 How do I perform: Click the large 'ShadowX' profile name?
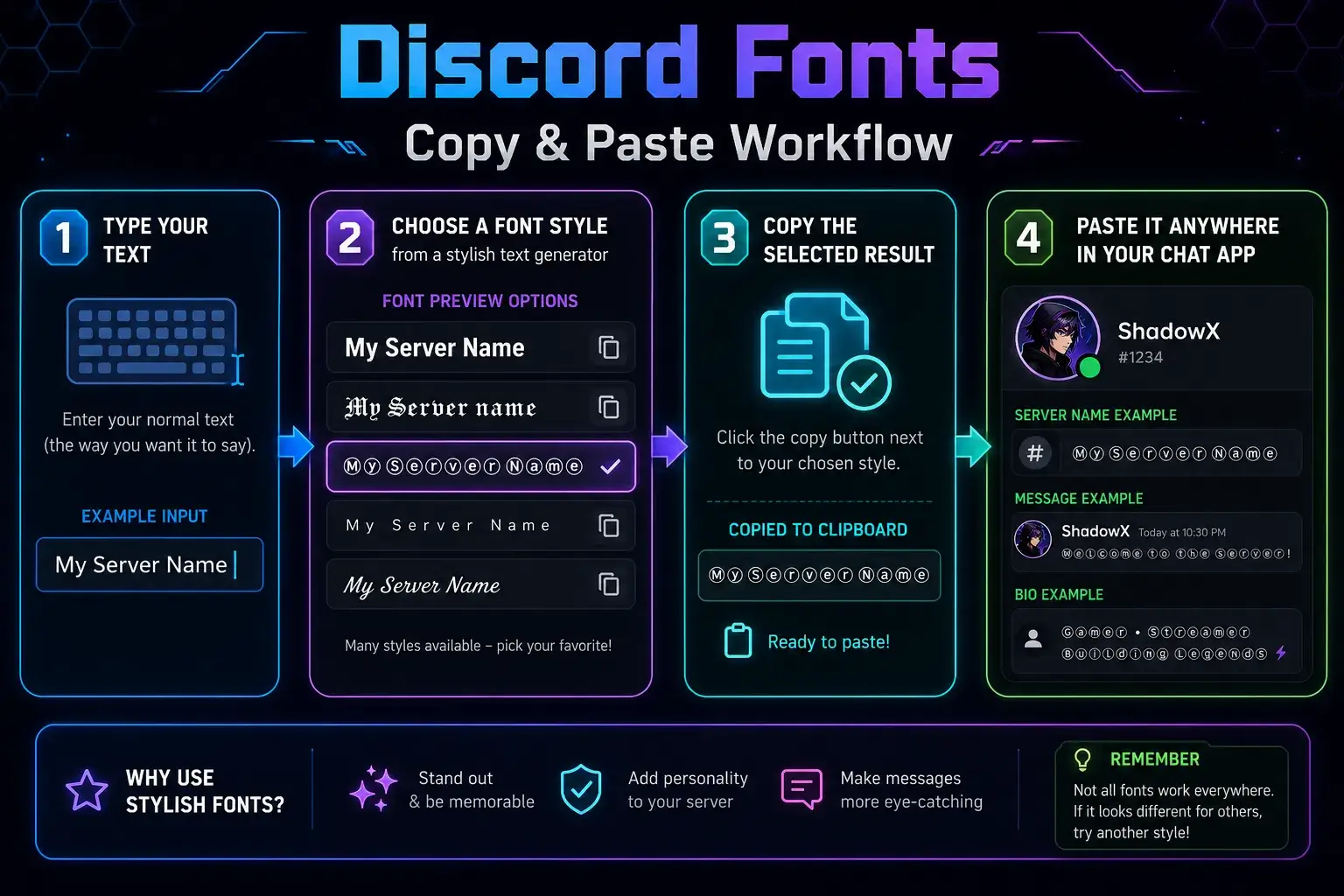[x=1169, y=331]
